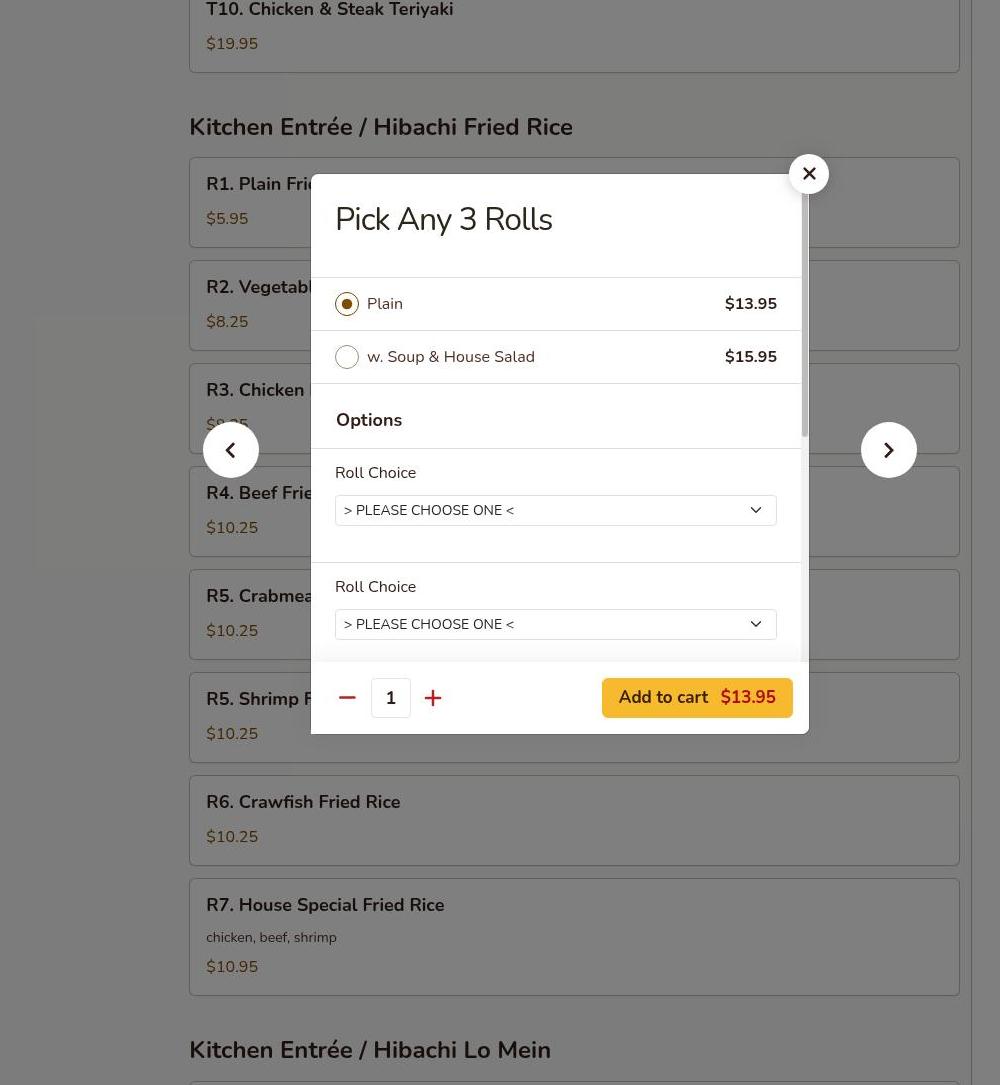Go to next item with right arrow
This screenshot has width=1000, height=1085.
(x=889, y=450)
